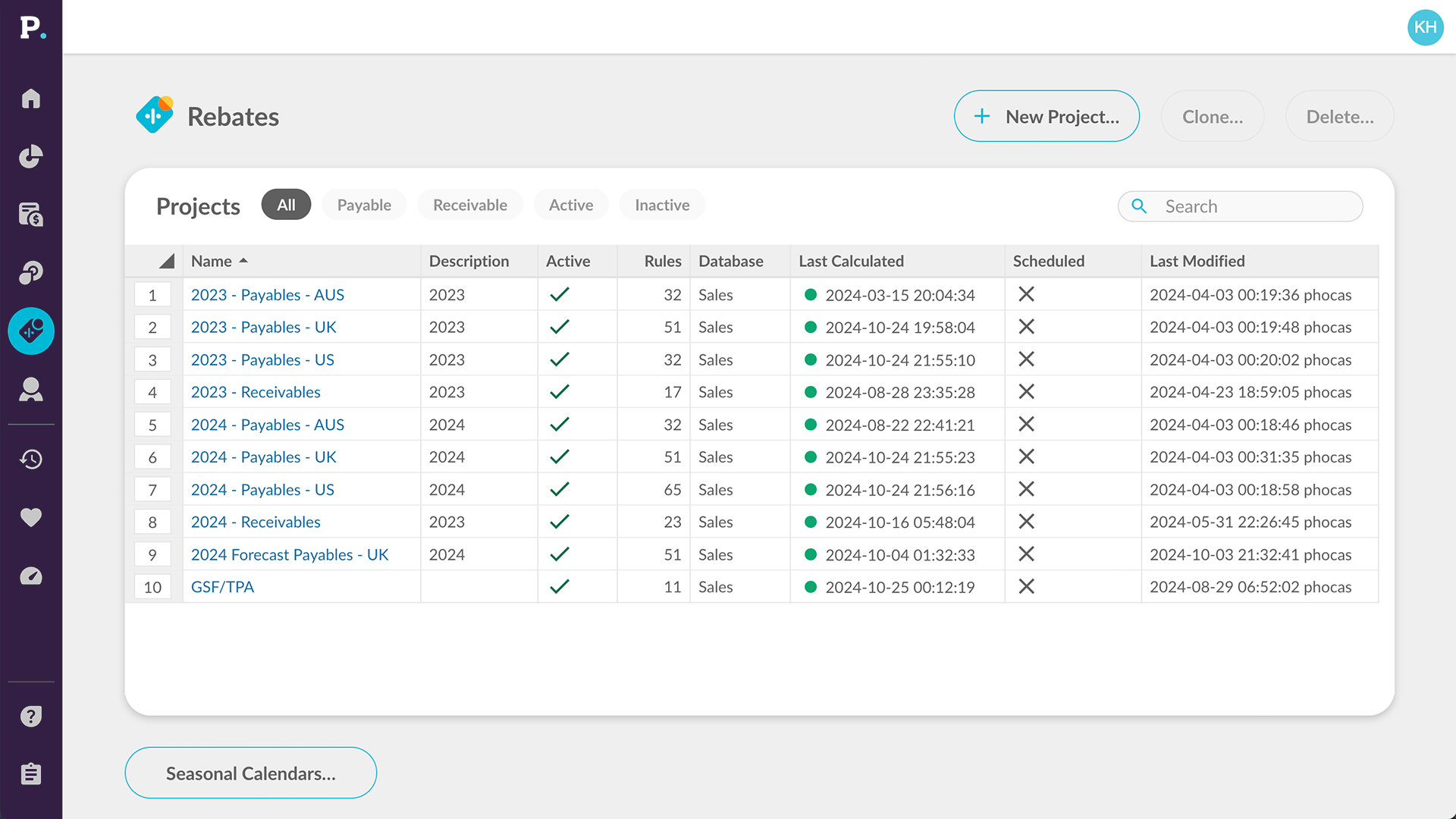1456x819 pixels.
Task: Sort by Last Calculated column header
Action: pyautogui.click(x=851, y=261)
